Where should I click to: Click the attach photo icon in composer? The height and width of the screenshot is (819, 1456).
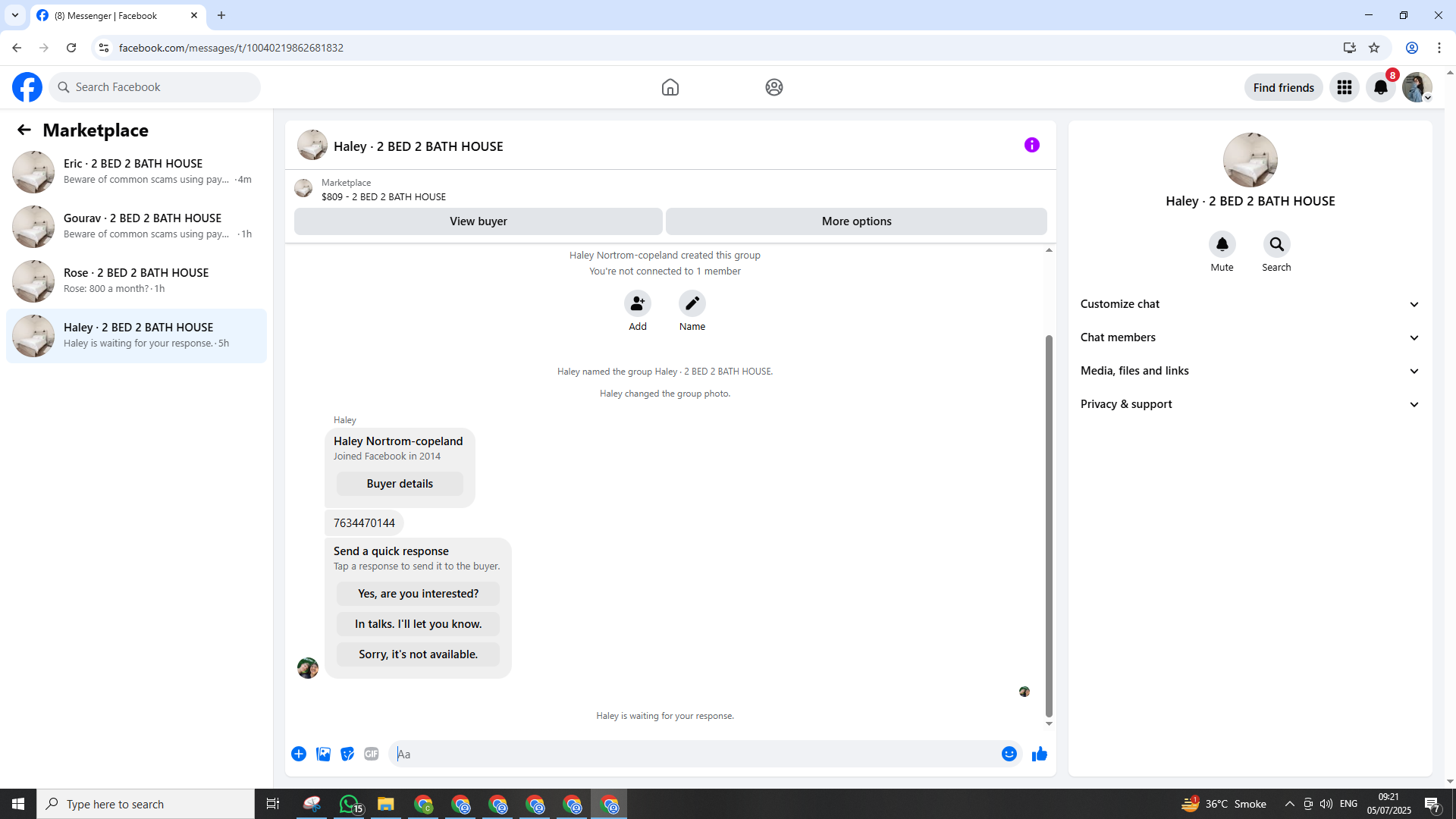[323, 754]
